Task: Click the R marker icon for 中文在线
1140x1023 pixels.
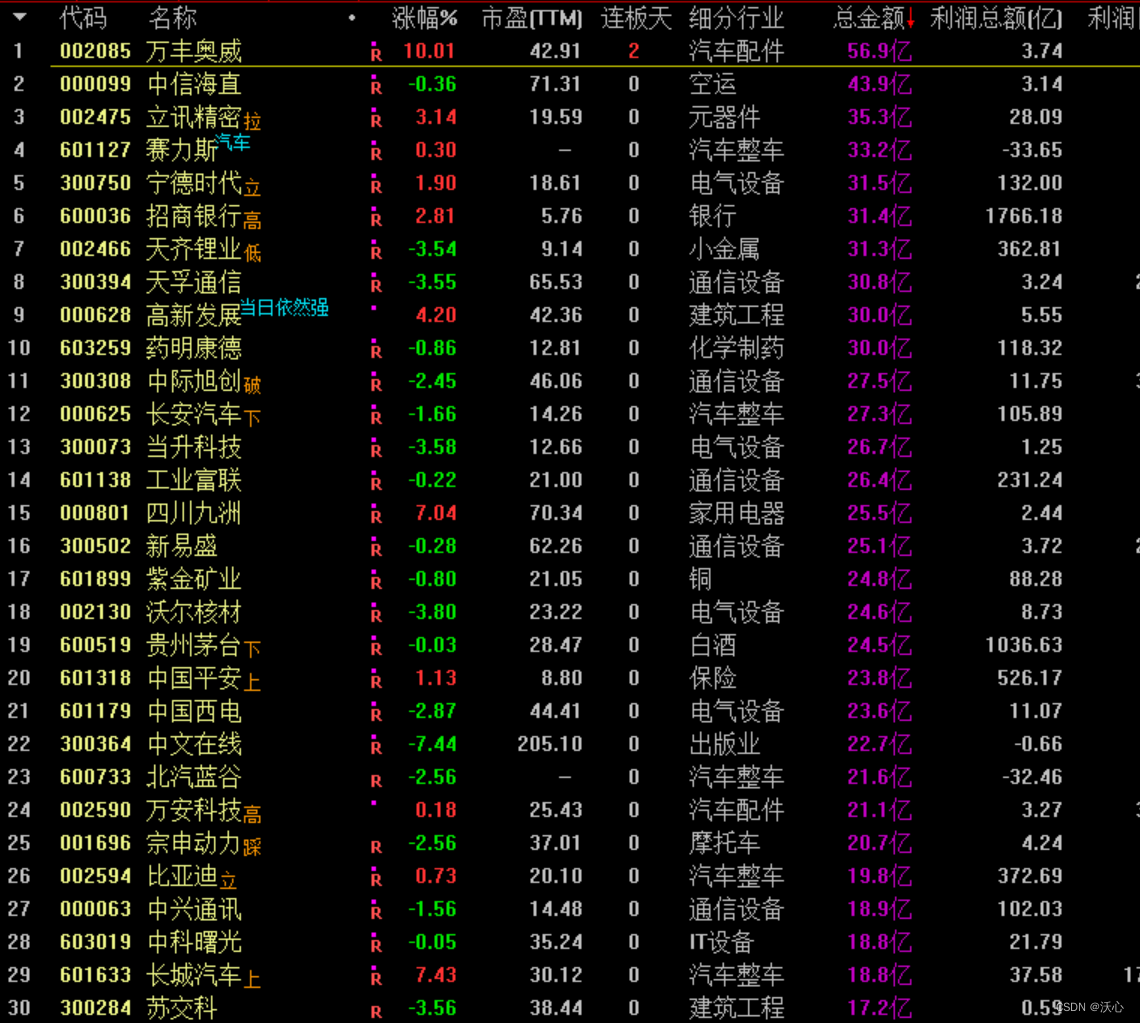Action: coord(376,745)
